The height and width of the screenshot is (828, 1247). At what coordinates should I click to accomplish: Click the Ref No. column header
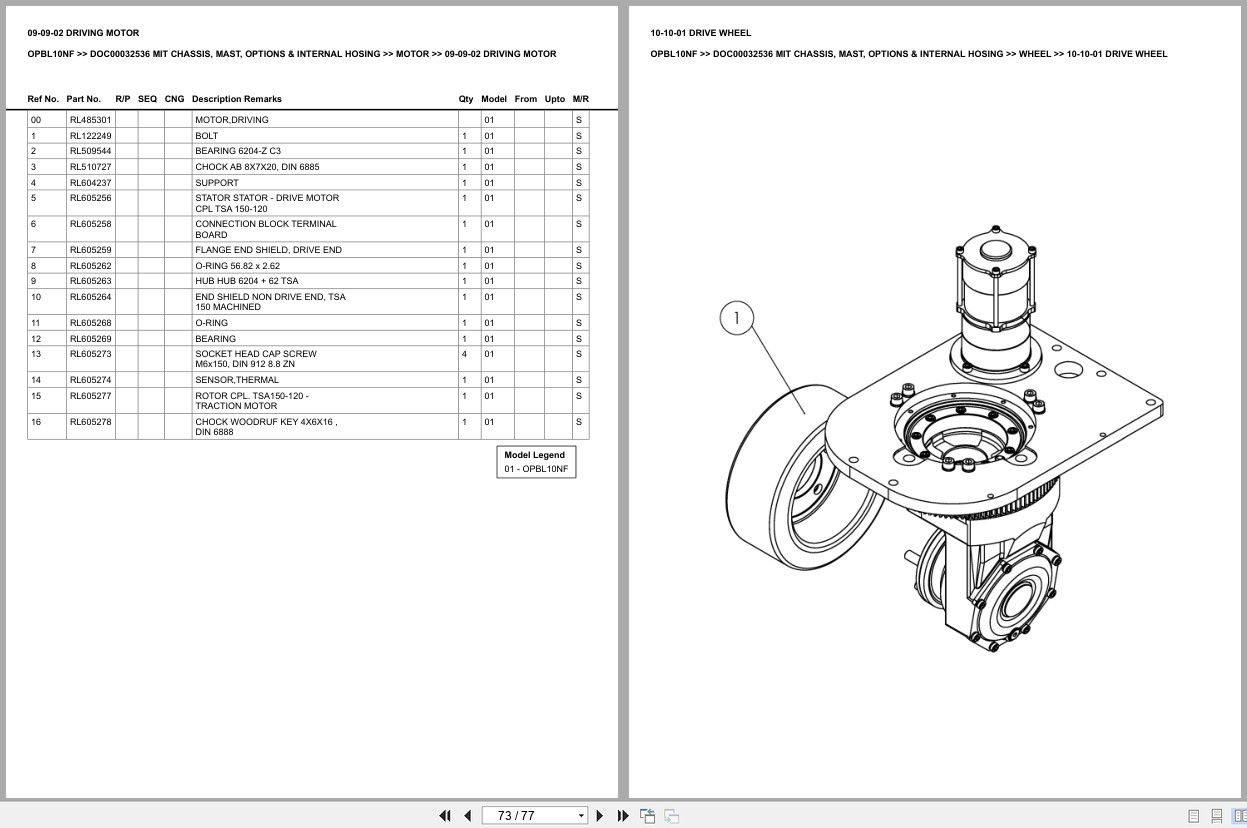point(43,99)
